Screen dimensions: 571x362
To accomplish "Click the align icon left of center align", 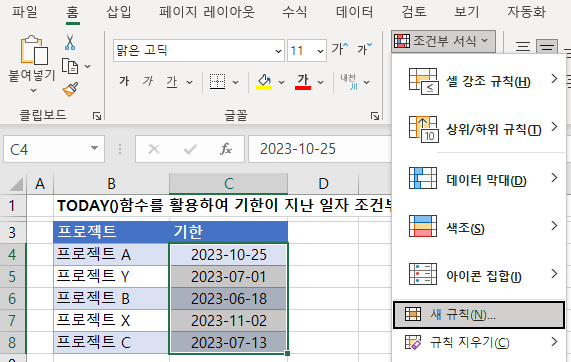I will [x=523, y=47].
